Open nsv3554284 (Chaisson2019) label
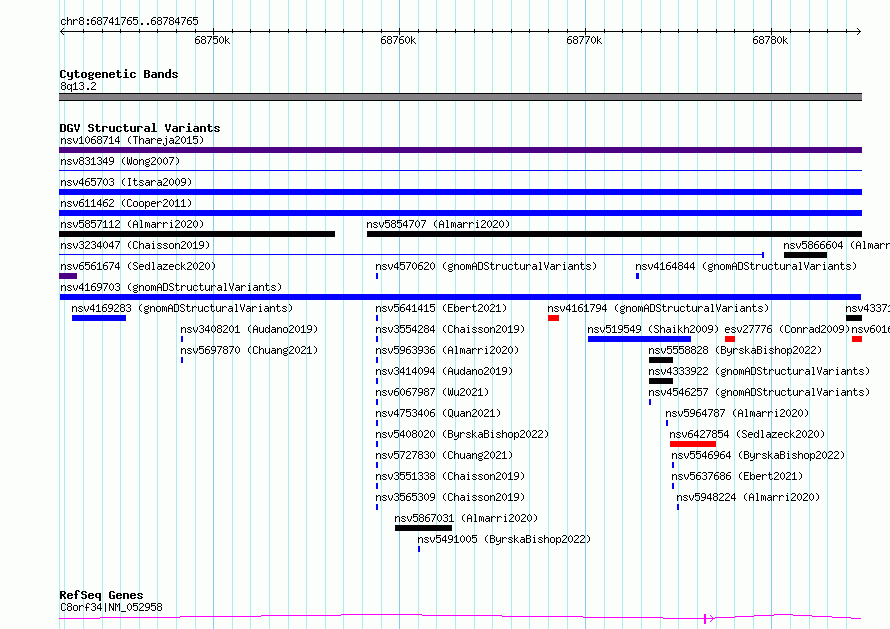Viewport: 890px width, 629px height. tap(450, 329)
